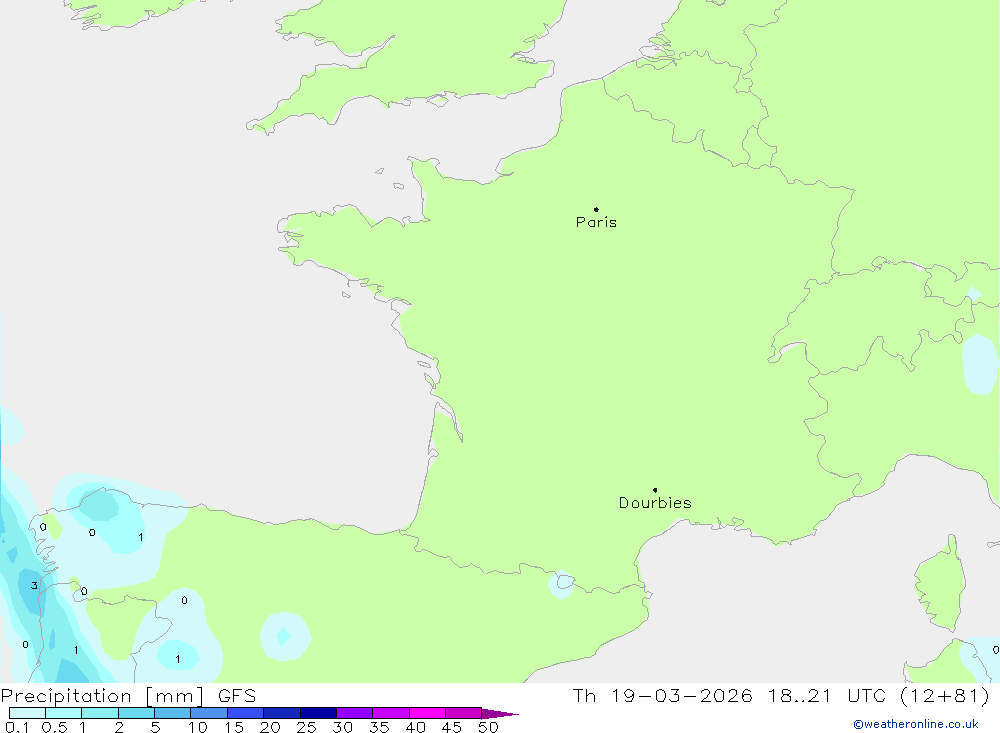Click legend label 20
The height and width of the screenshot is (733, 1000).
[x=270, y=727]
